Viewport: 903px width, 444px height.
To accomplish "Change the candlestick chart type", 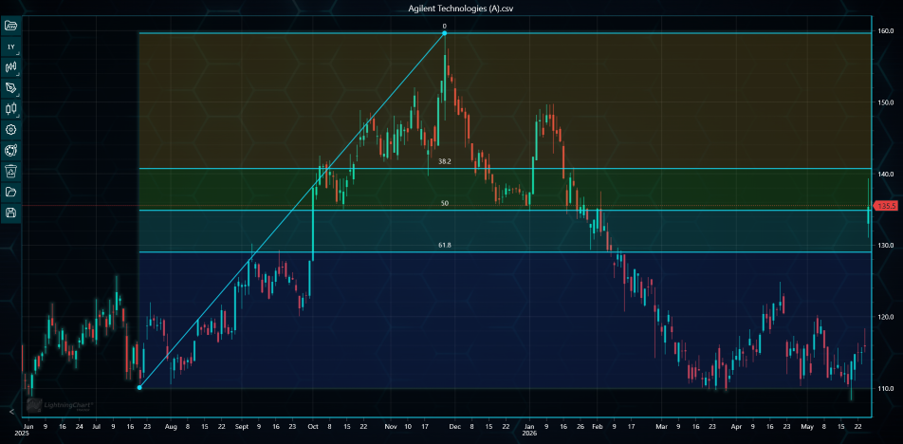I will pyautogui.click(x=11, y=108).
